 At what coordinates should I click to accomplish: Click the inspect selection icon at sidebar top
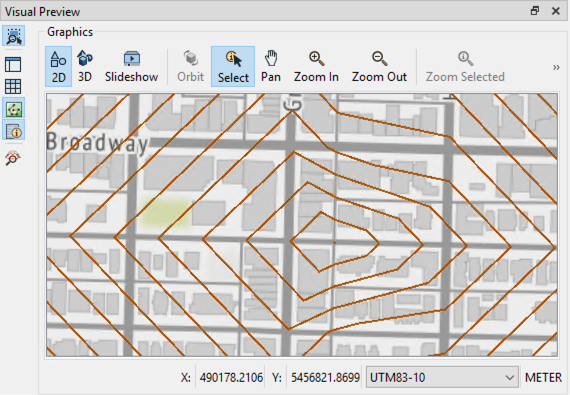(x=14, y=36)
